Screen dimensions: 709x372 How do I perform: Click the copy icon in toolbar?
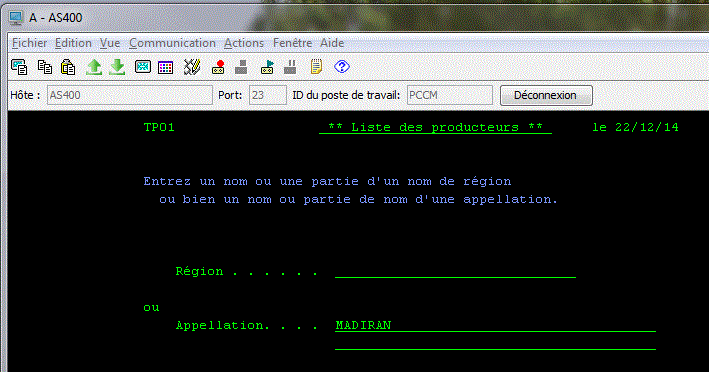click(44, 67)
